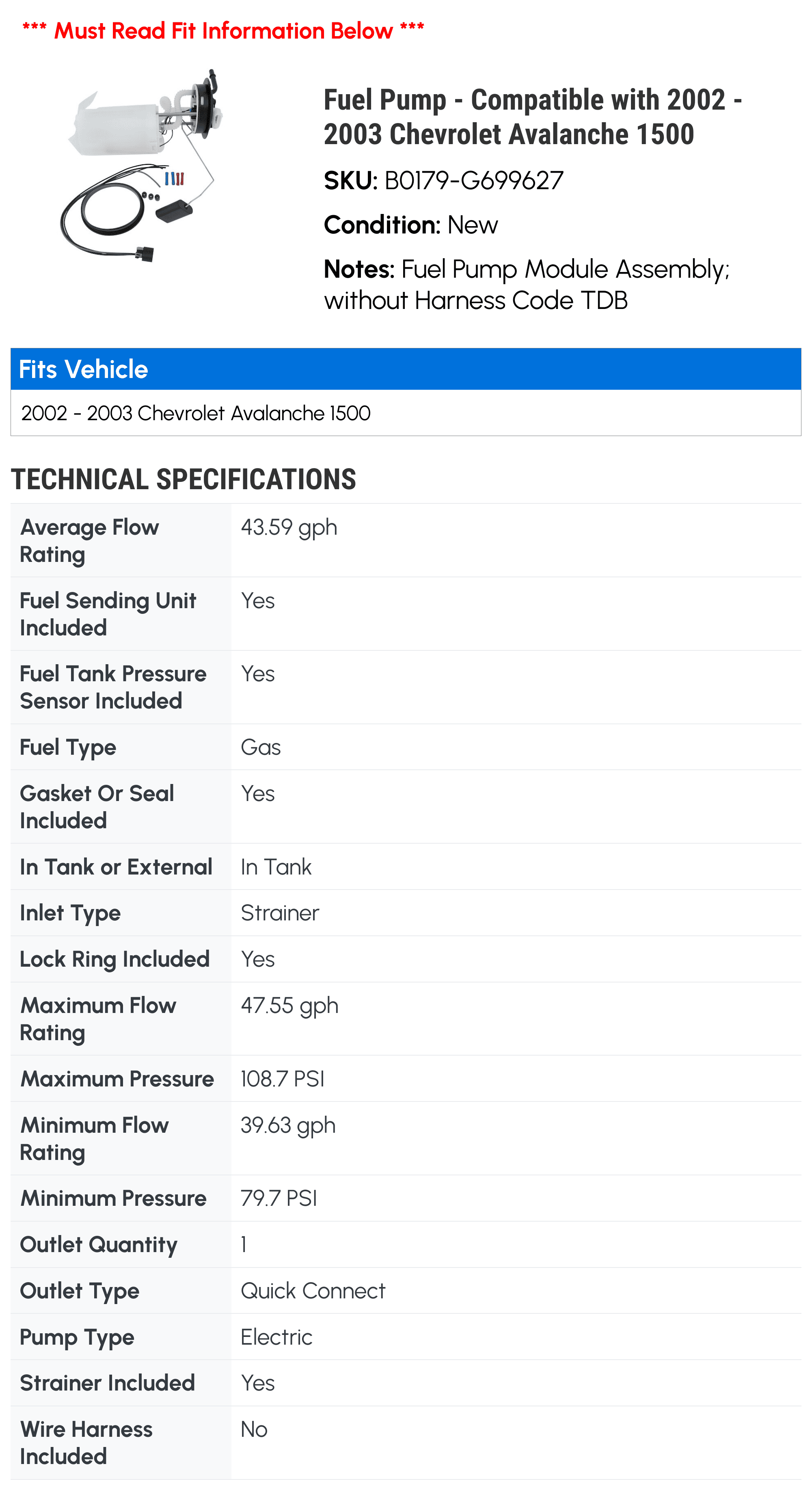This screenshot has width=812, height=1490.
Task: Click the Average Flow Rating label
Action: pyautogui.click(x=90, y=540)
